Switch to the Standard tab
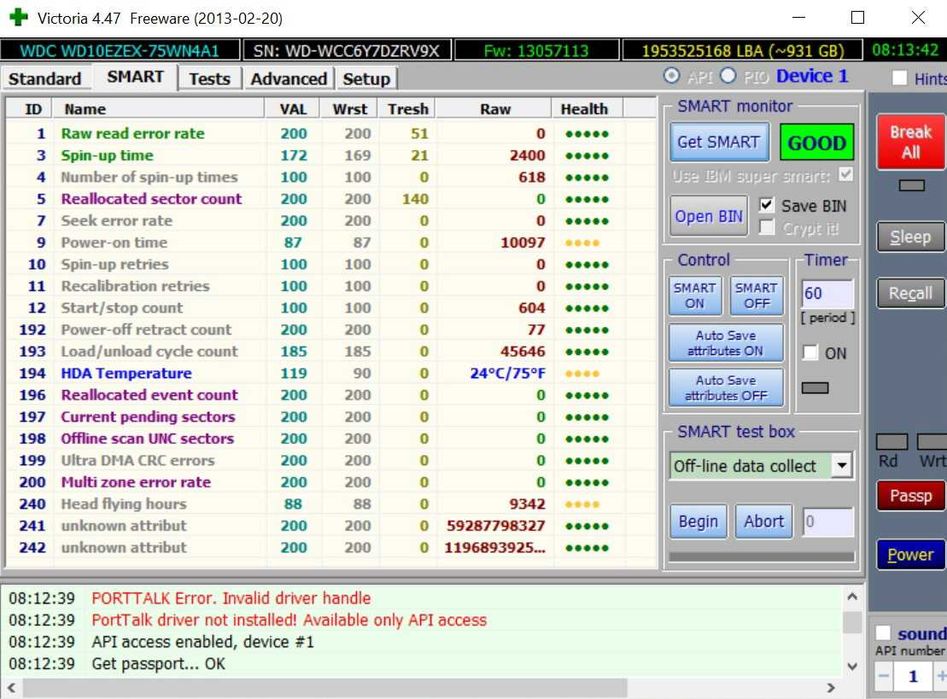Screen dimensions: 947x699 45,79
